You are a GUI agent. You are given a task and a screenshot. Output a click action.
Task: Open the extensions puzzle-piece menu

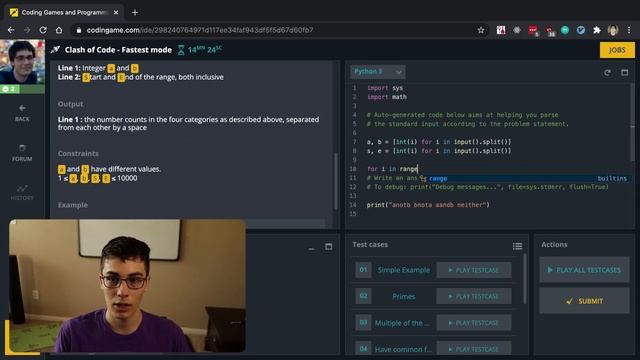[x=597, y=30]
